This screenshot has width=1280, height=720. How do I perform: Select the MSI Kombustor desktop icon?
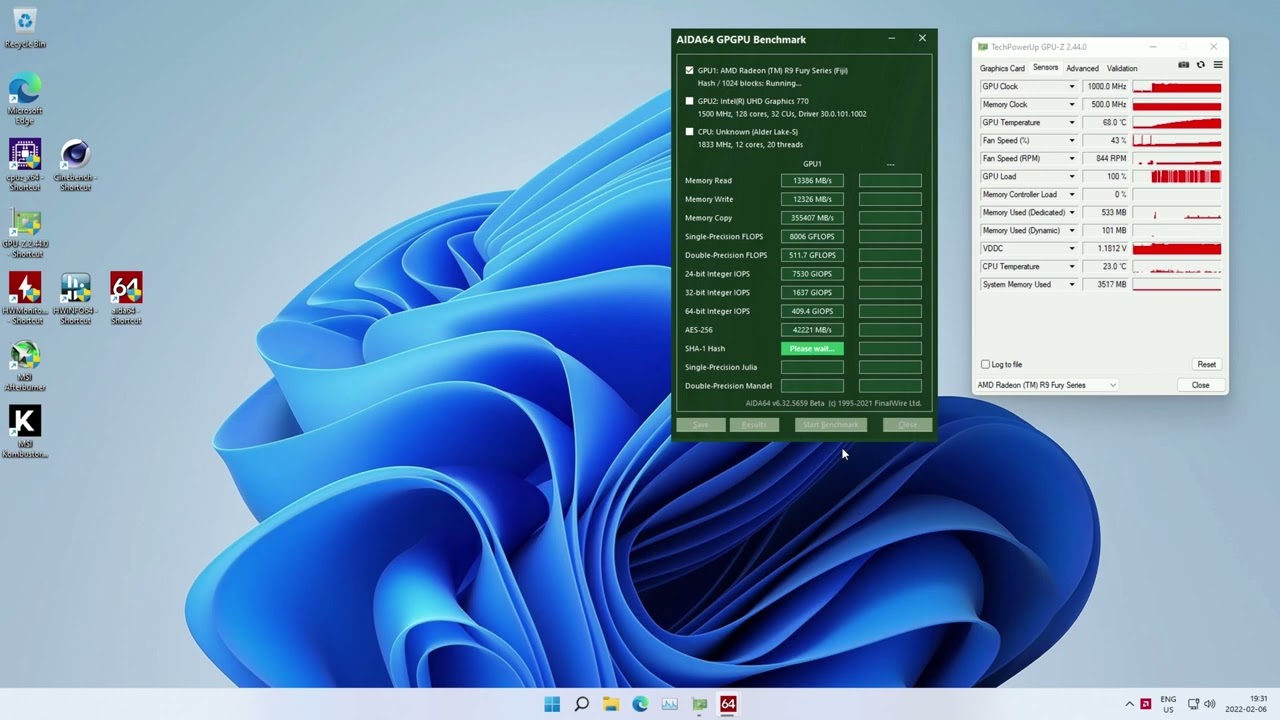tap(25, 432)
